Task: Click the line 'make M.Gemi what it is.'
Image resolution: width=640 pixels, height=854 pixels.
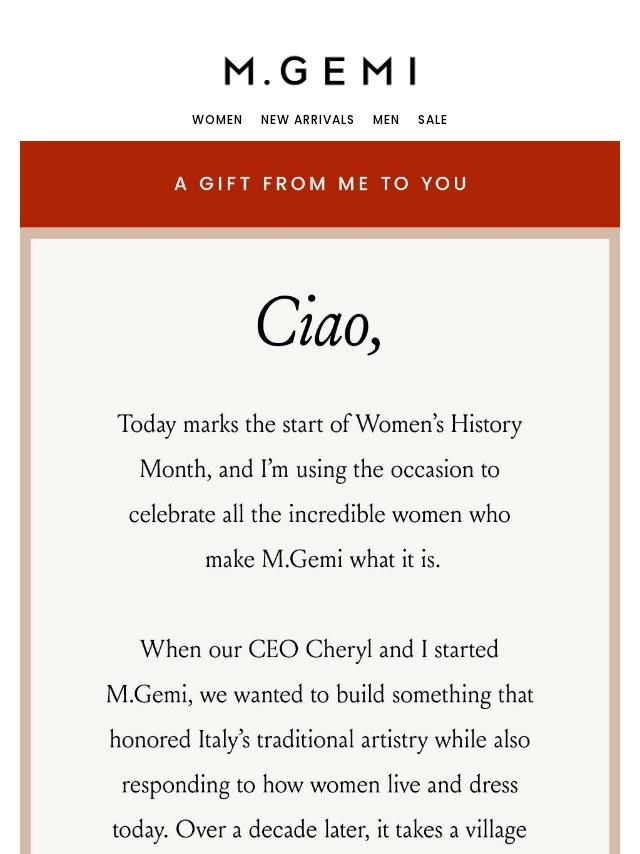Action: pos(322,560)
